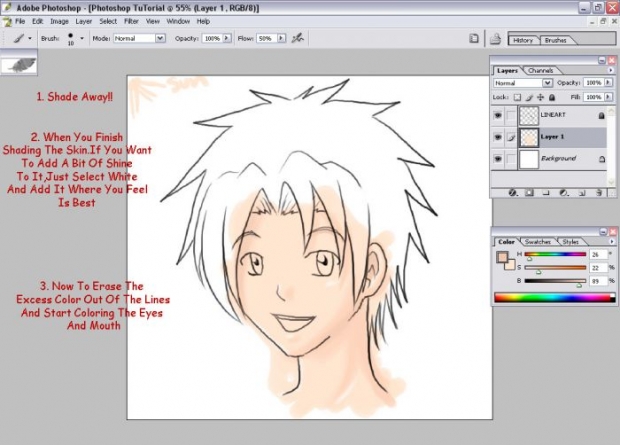Viewport: 620px width, 445px height.
Task: Open brush Opacity slider arrow
Action: (227, 38)
